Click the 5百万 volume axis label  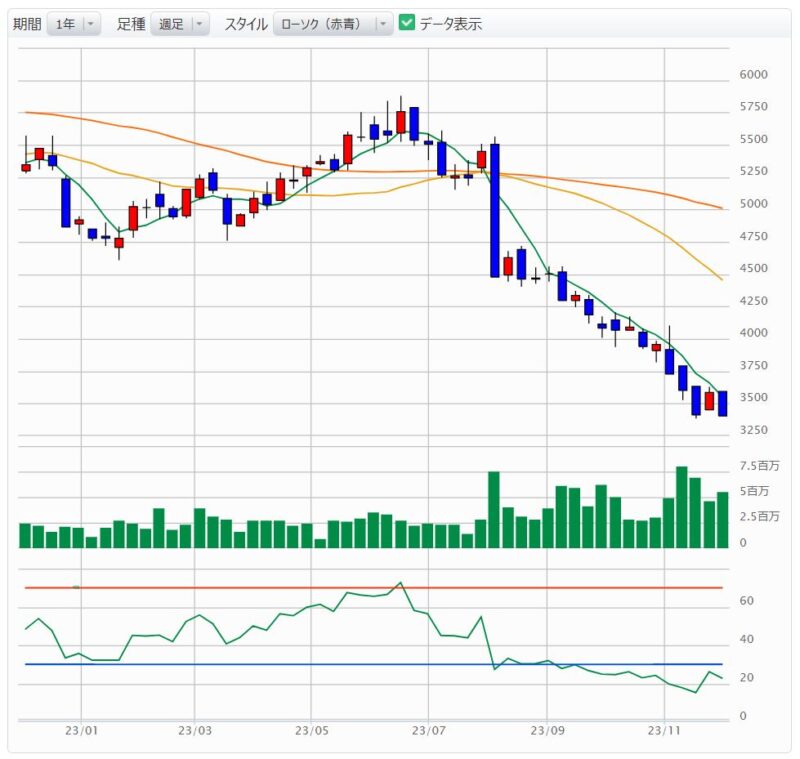(x=754, y=491)
